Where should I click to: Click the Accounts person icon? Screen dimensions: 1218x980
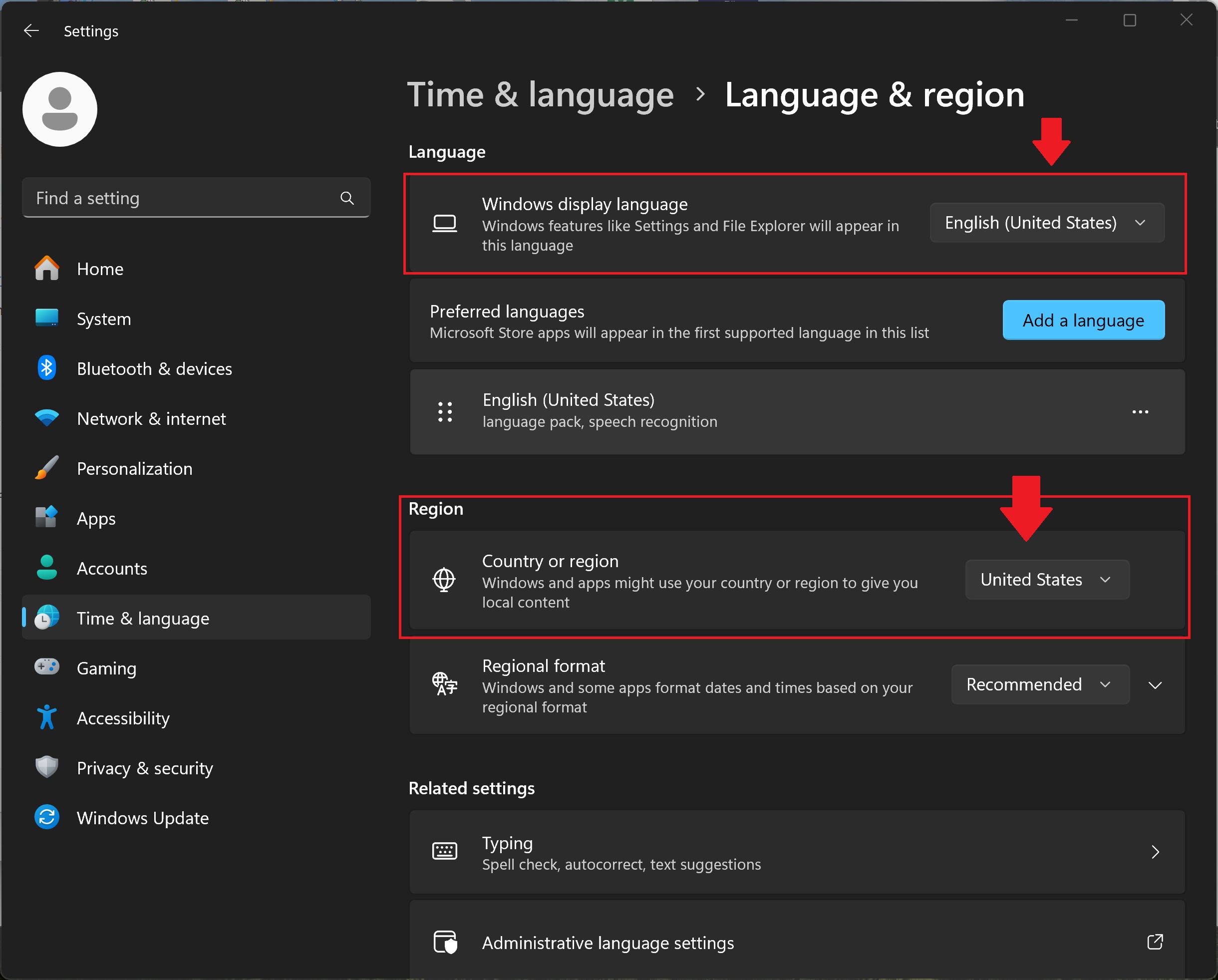[x=47, y=568]
